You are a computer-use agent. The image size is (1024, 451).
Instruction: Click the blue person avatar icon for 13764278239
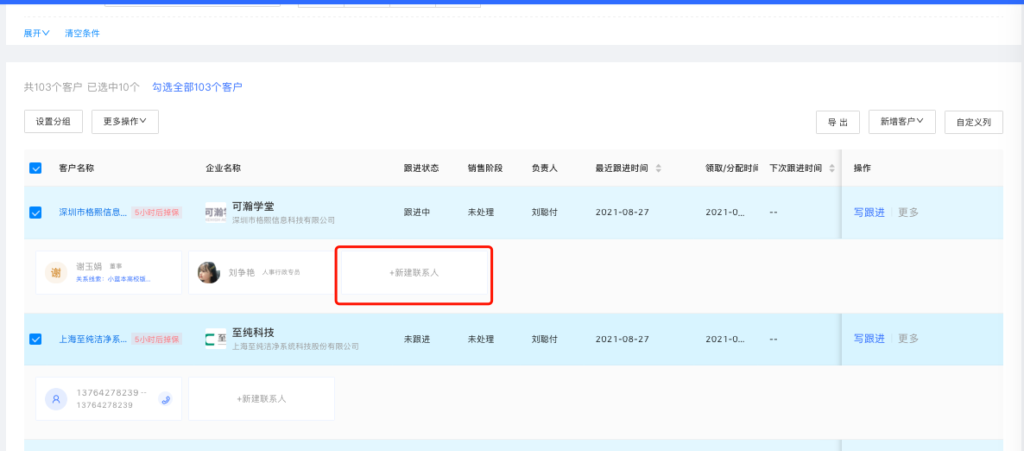(x=57, y=399)
